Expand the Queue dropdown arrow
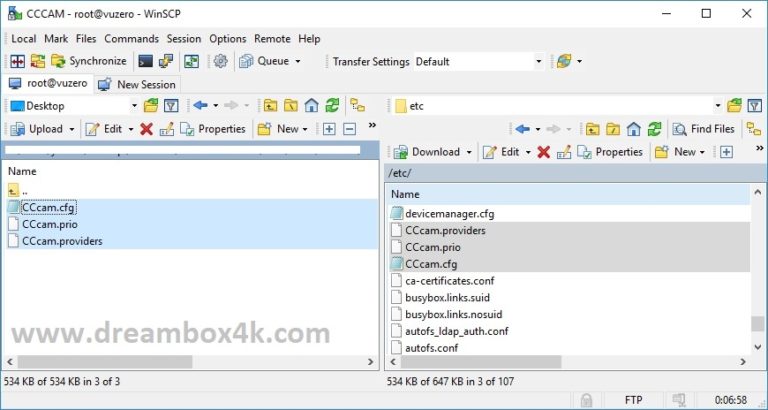 tap(297, 62)
